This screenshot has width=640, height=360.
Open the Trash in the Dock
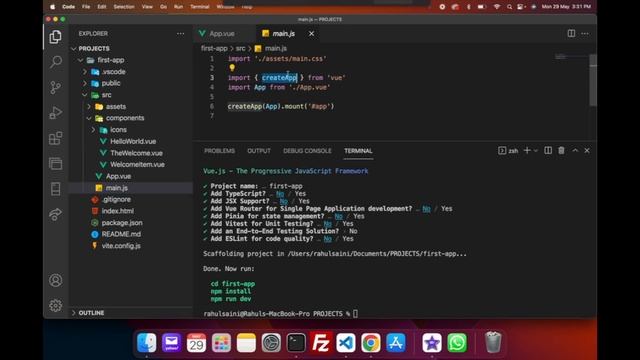[x=493, y=342]
